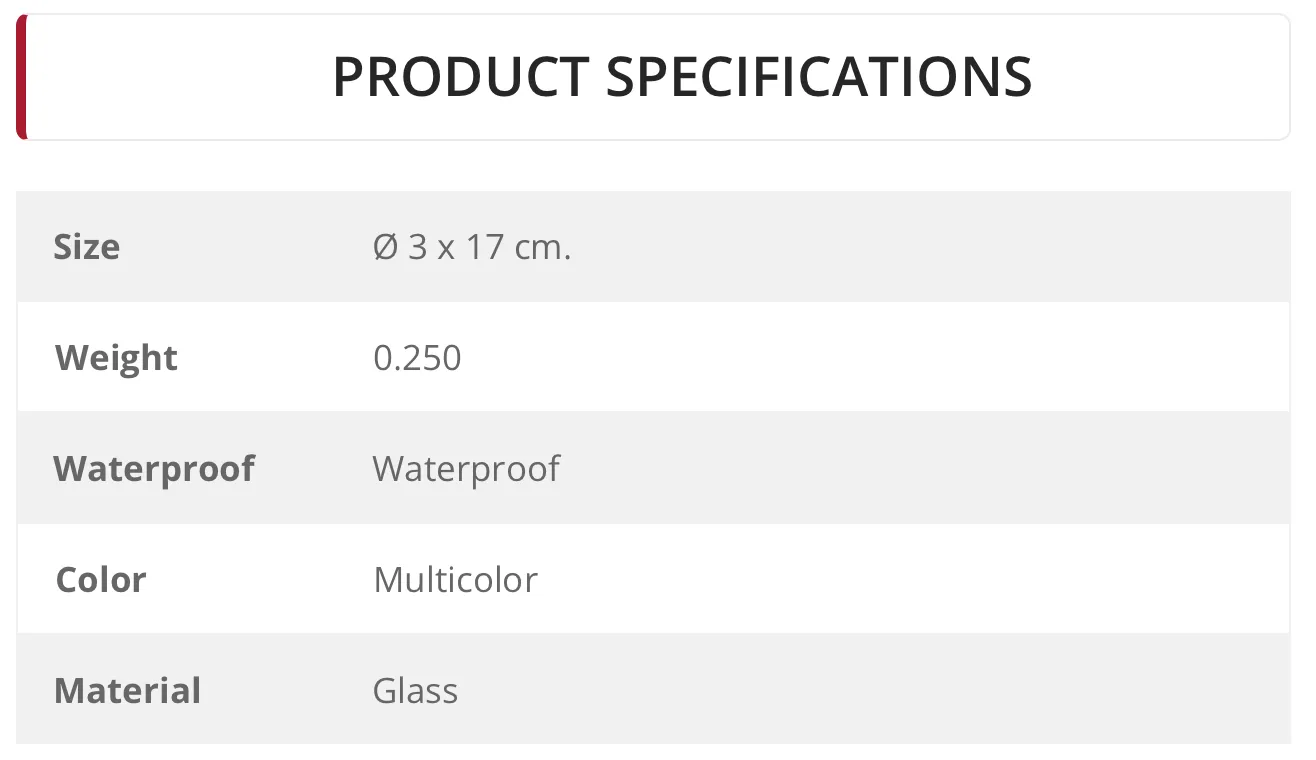1316x760 pixels.
Task: Click the Ø diameter symbol in Size row
Action: 386,247
